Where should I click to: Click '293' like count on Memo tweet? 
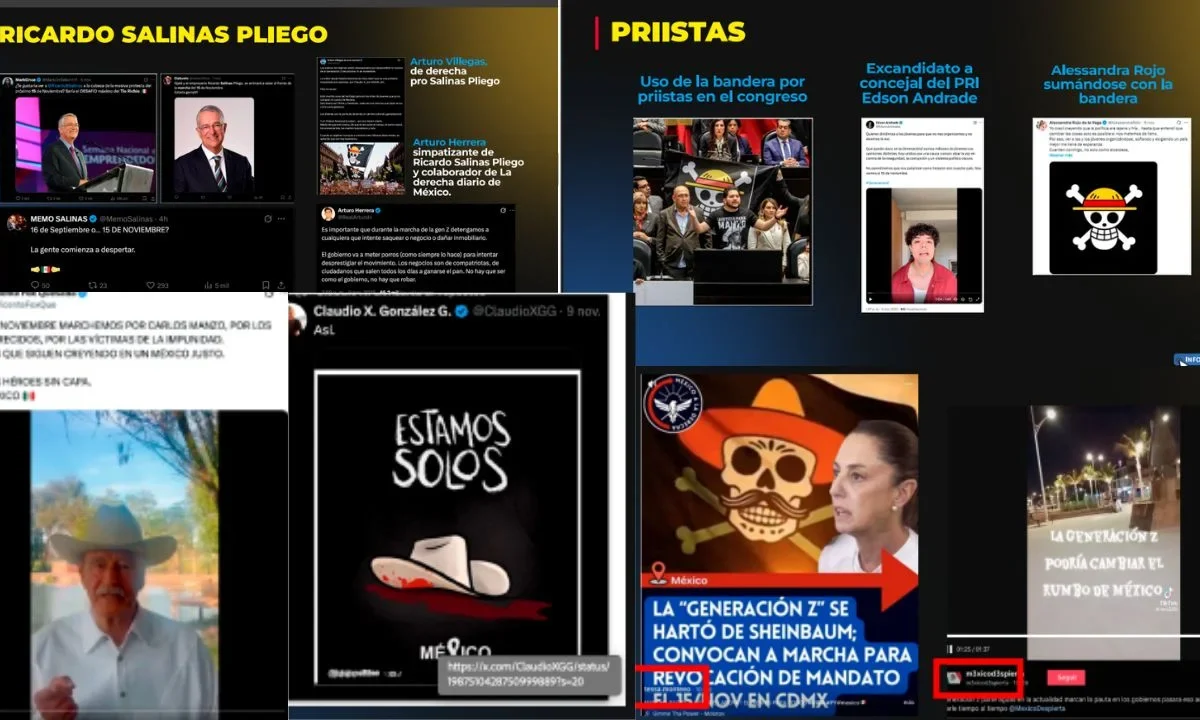[x=163, y=285]
